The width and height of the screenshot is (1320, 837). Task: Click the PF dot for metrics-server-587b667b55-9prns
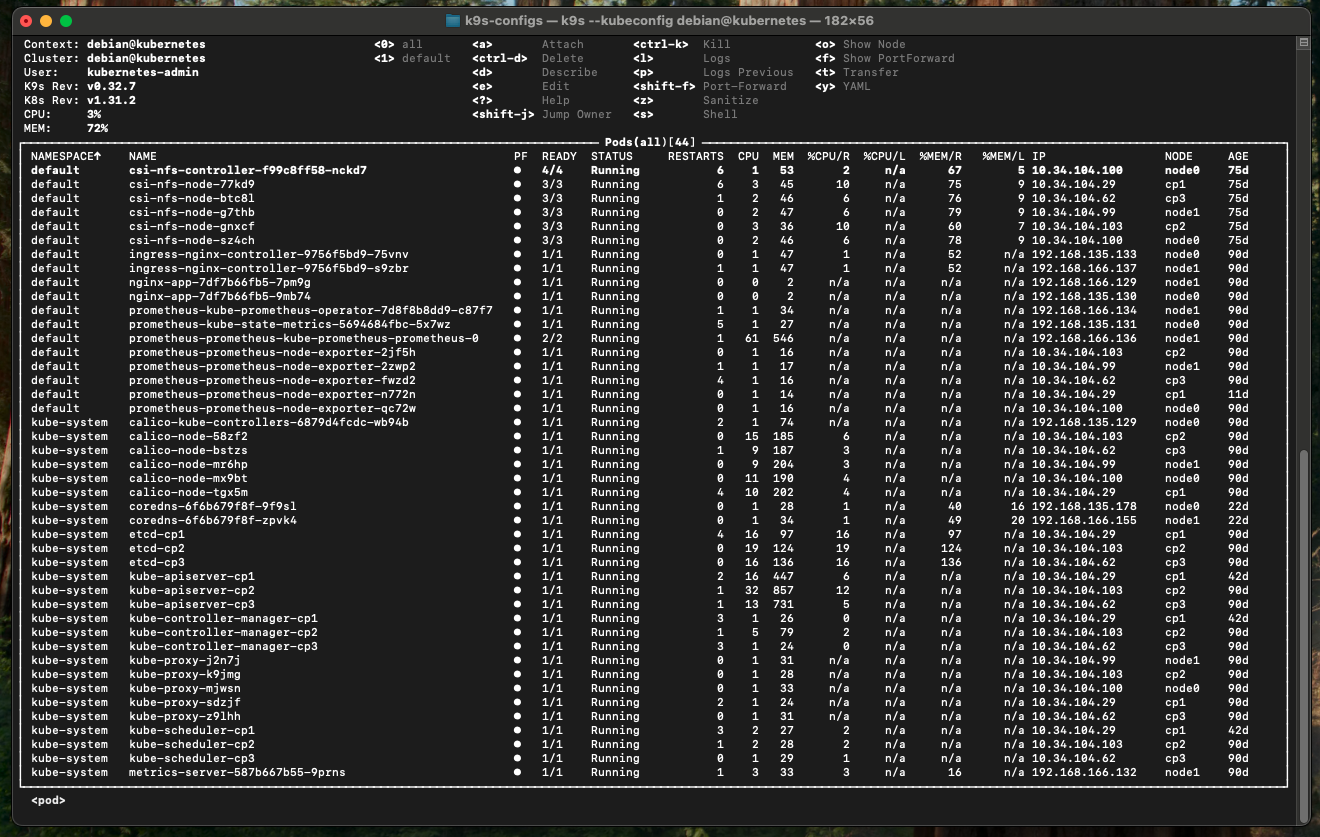click(x=517, y=773)
